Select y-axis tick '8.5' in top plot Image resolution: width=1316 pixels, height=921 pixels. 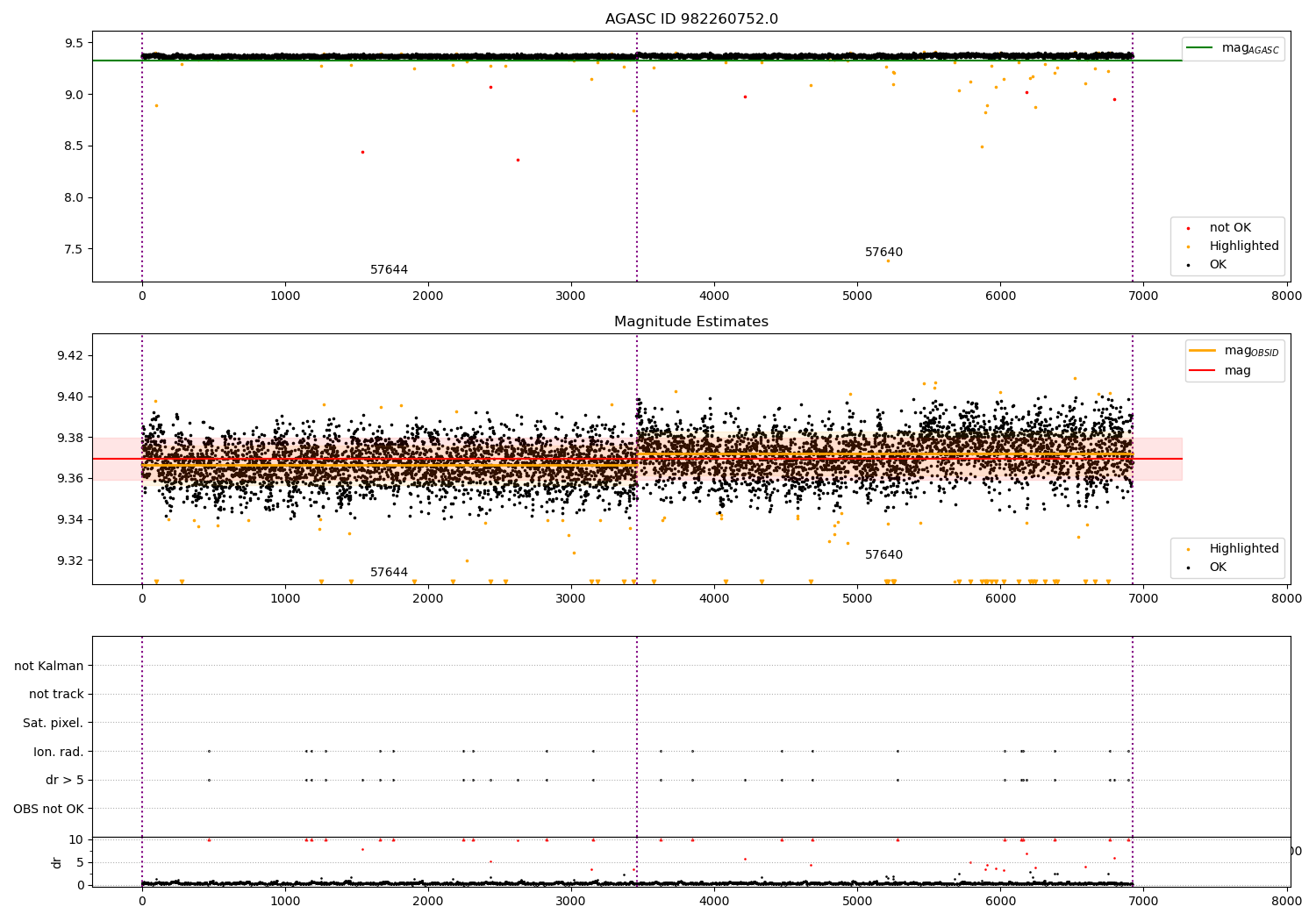[74, 146]
